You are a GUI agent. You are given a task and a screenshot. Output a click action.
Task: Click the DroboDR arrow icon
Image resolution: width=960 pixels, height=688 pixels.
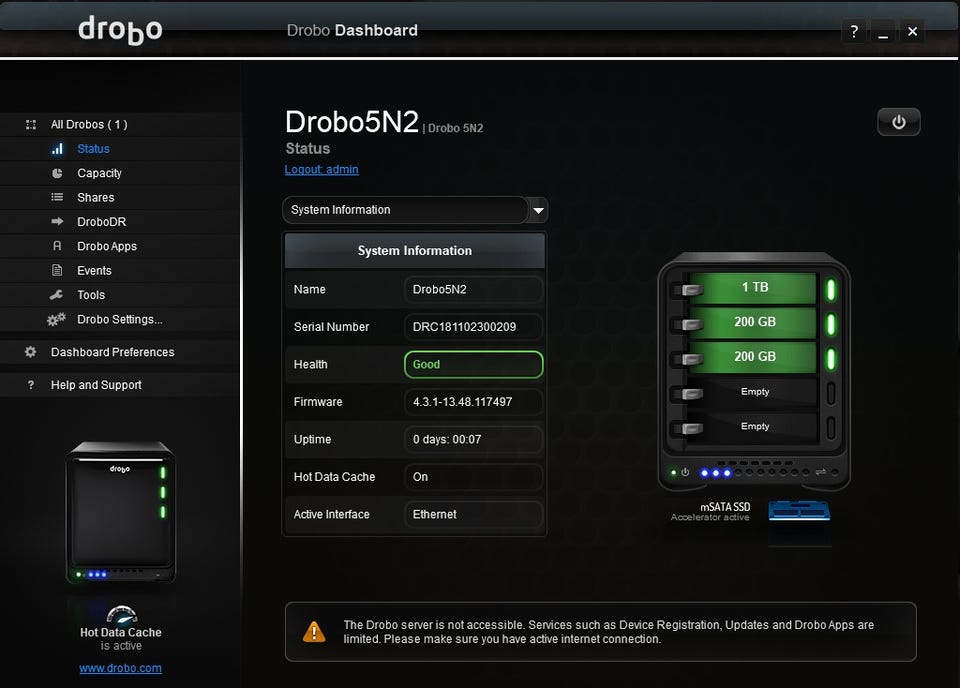coord(57,222)
